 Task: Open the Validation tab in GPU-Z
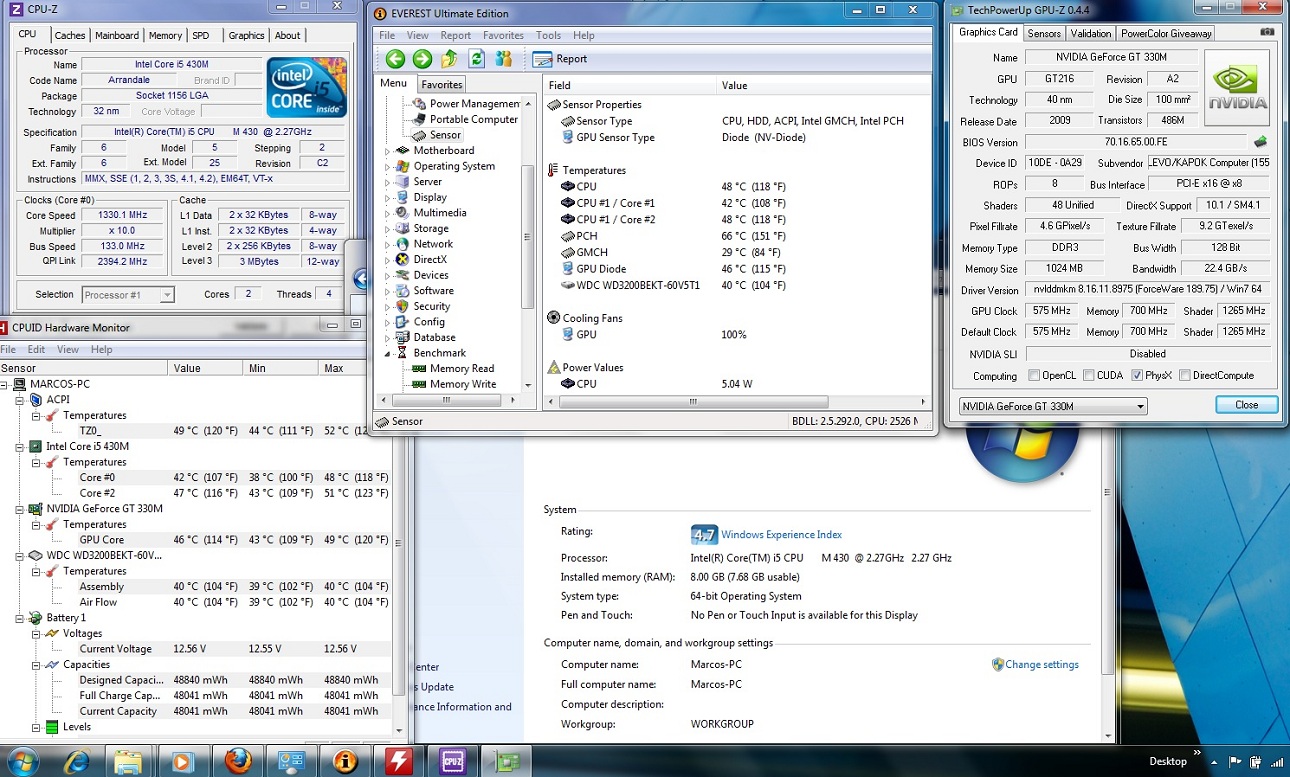[x=1090, y=33]
